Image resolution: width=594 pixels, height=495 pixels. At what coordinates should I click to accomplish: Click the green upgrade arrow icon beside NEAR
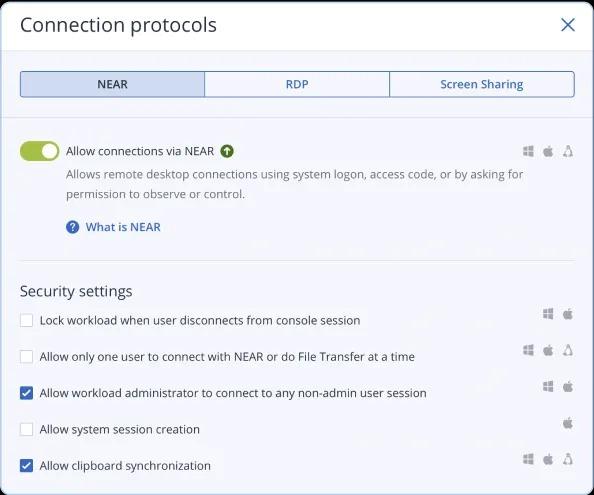227,151
